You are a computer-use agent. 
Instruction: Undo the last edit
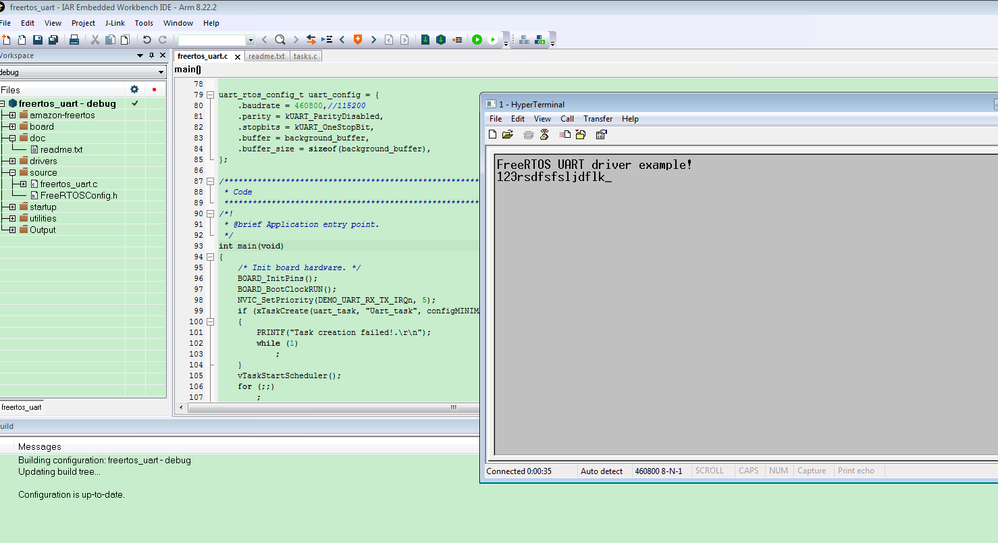(x=146, y=39)
